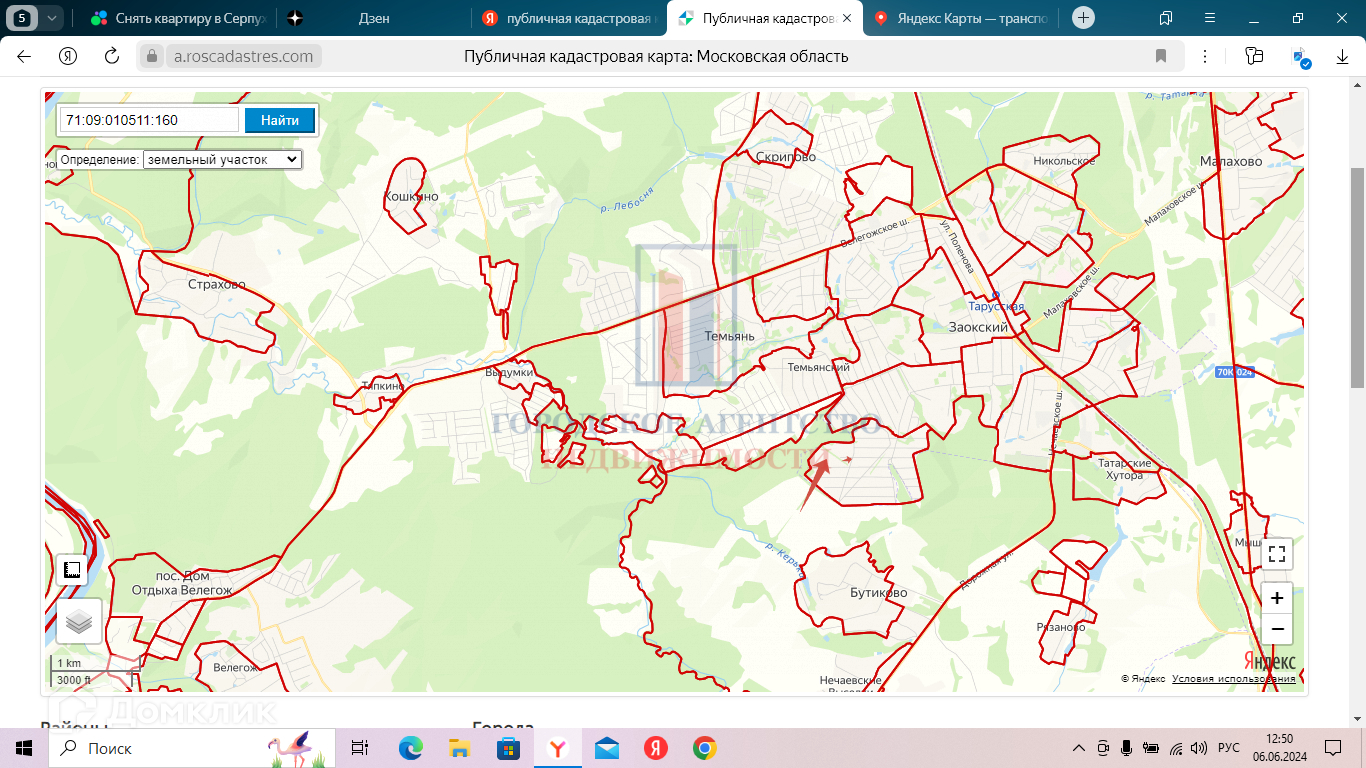
Task: Click the a.roscadastres.com address field
Action: tap(244, 57)
